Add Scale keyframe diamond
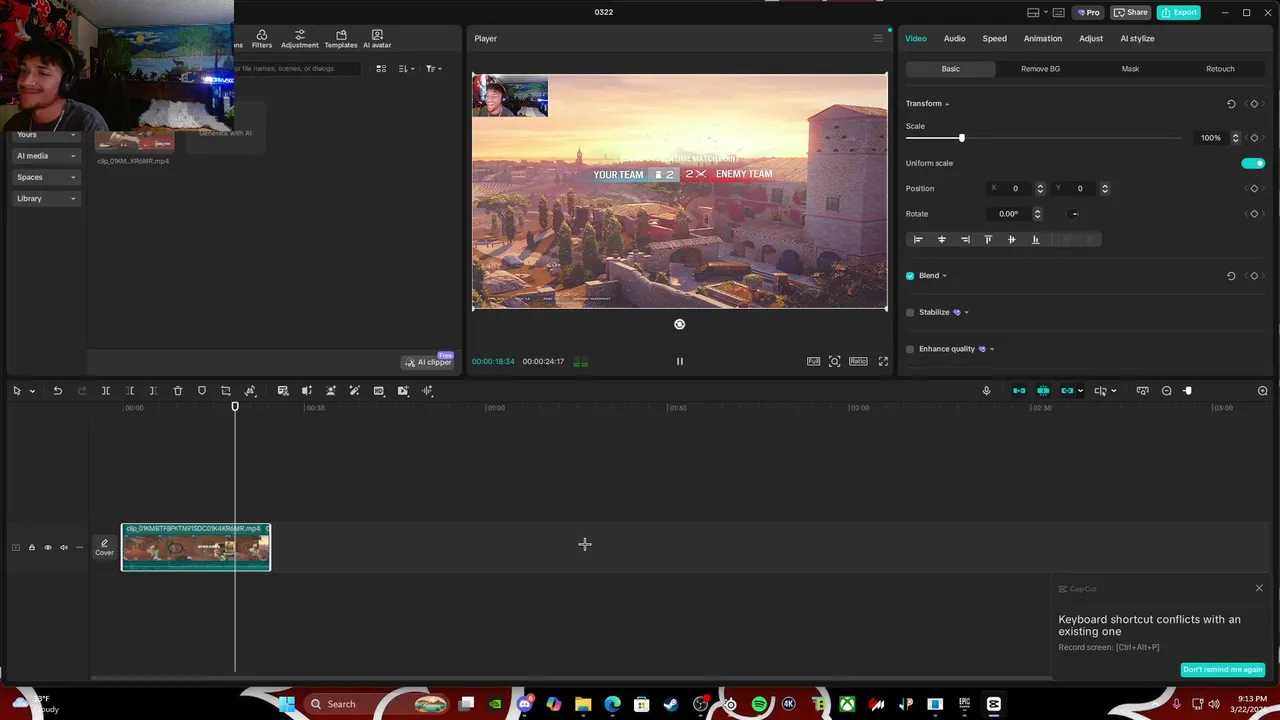Viewport: 1280px width, 720px height. pyautogui.click(x=1254, y=138)
